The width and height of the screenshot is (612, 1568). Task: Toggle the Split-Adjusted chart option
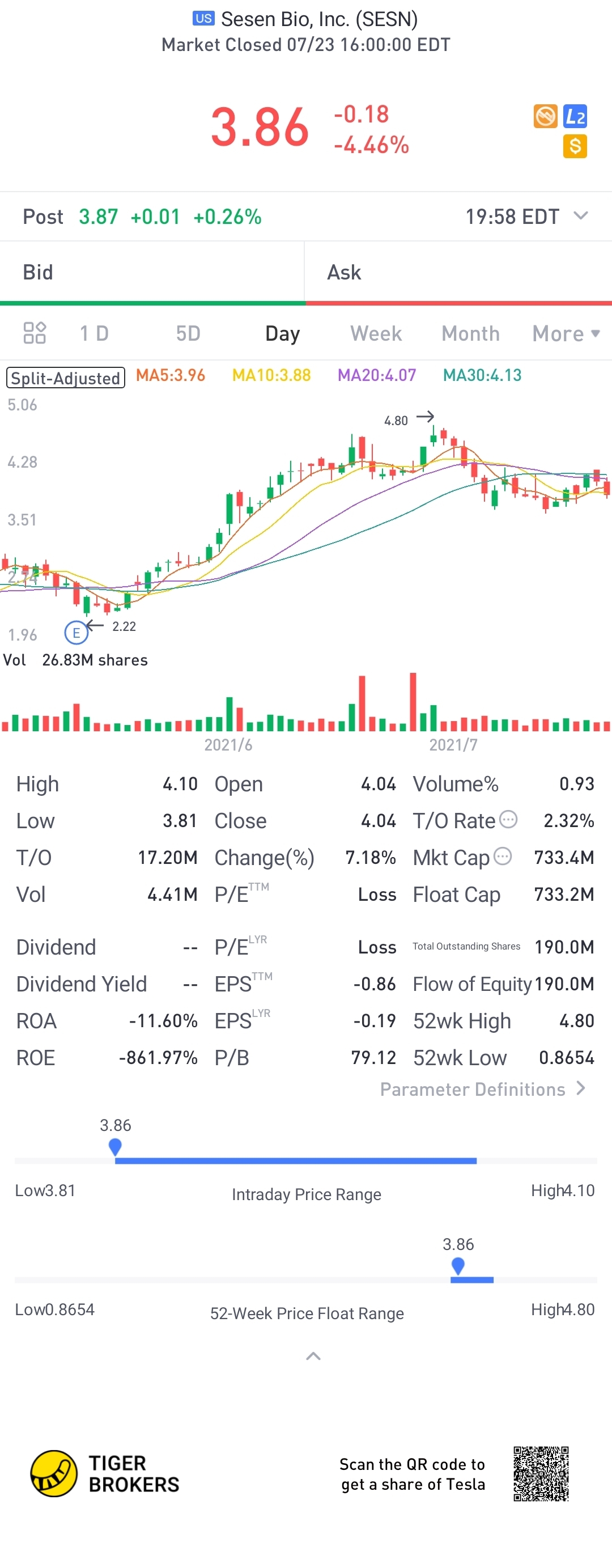[x=66, y=378]
